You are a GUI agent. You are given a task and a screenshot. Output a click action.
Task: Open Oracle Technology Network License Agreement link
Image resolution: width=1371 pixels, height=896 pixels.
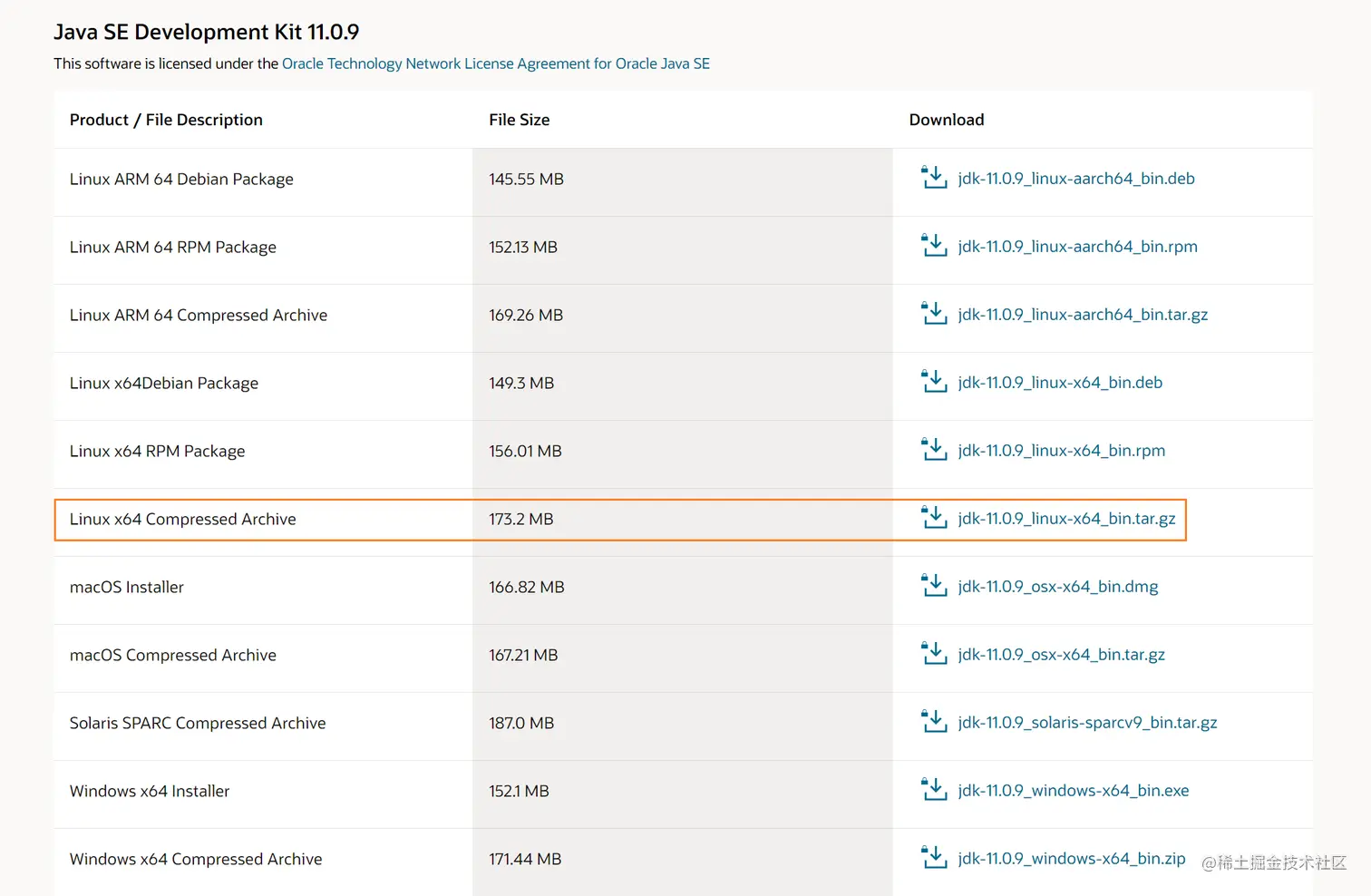(496, 63)
